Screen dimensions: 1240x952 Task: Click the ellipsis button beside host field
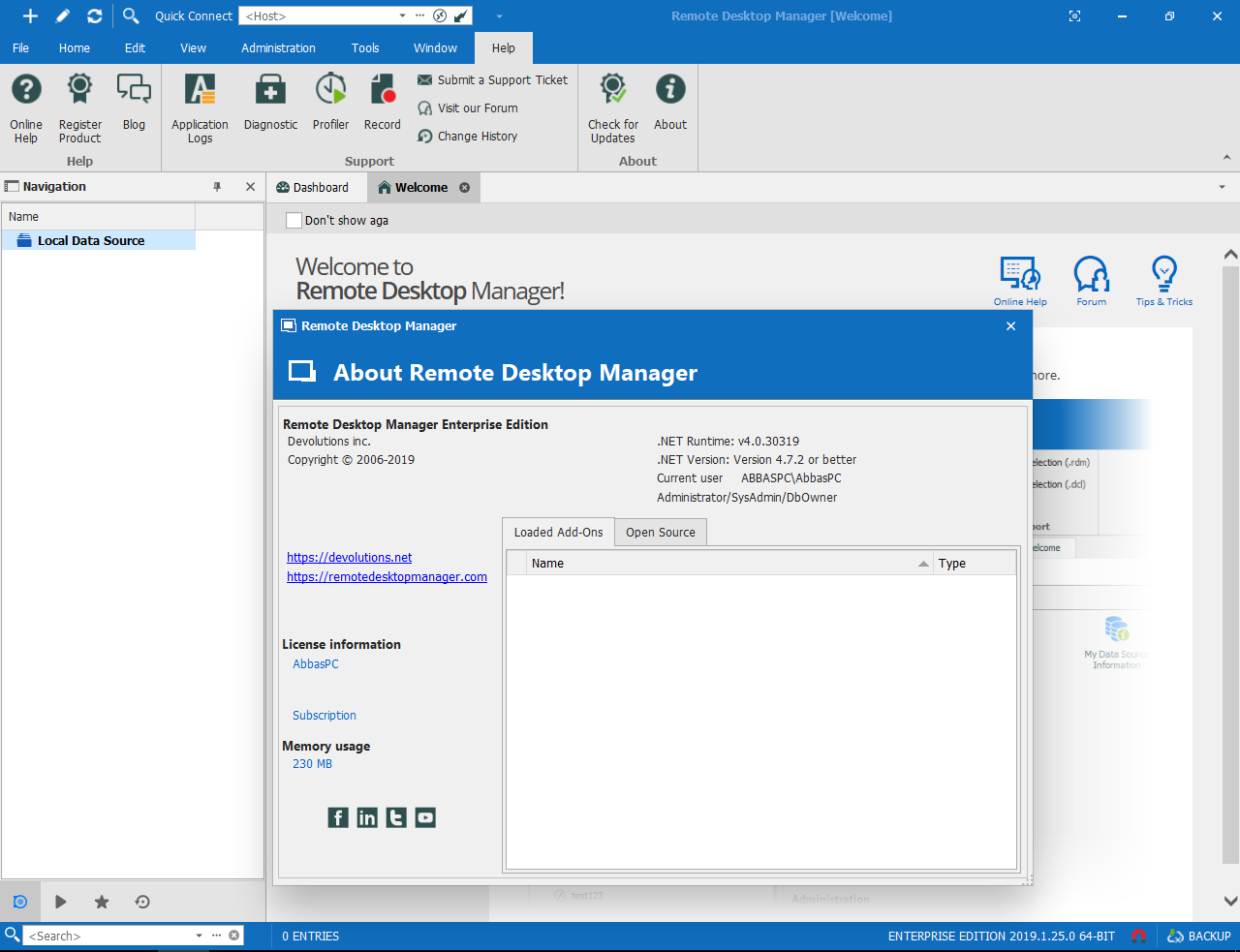(x=419, y=15)
